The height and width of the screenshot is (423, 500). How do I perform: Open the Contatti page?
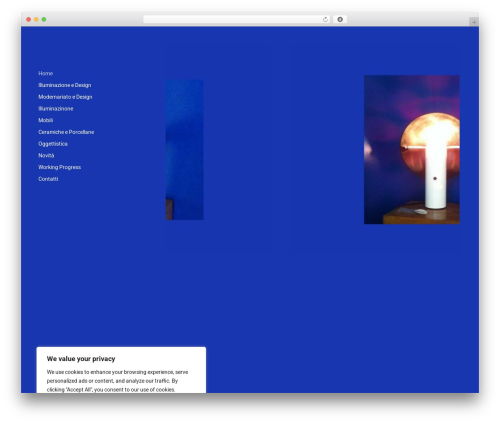pyautogui.click(x=48, y=179)
